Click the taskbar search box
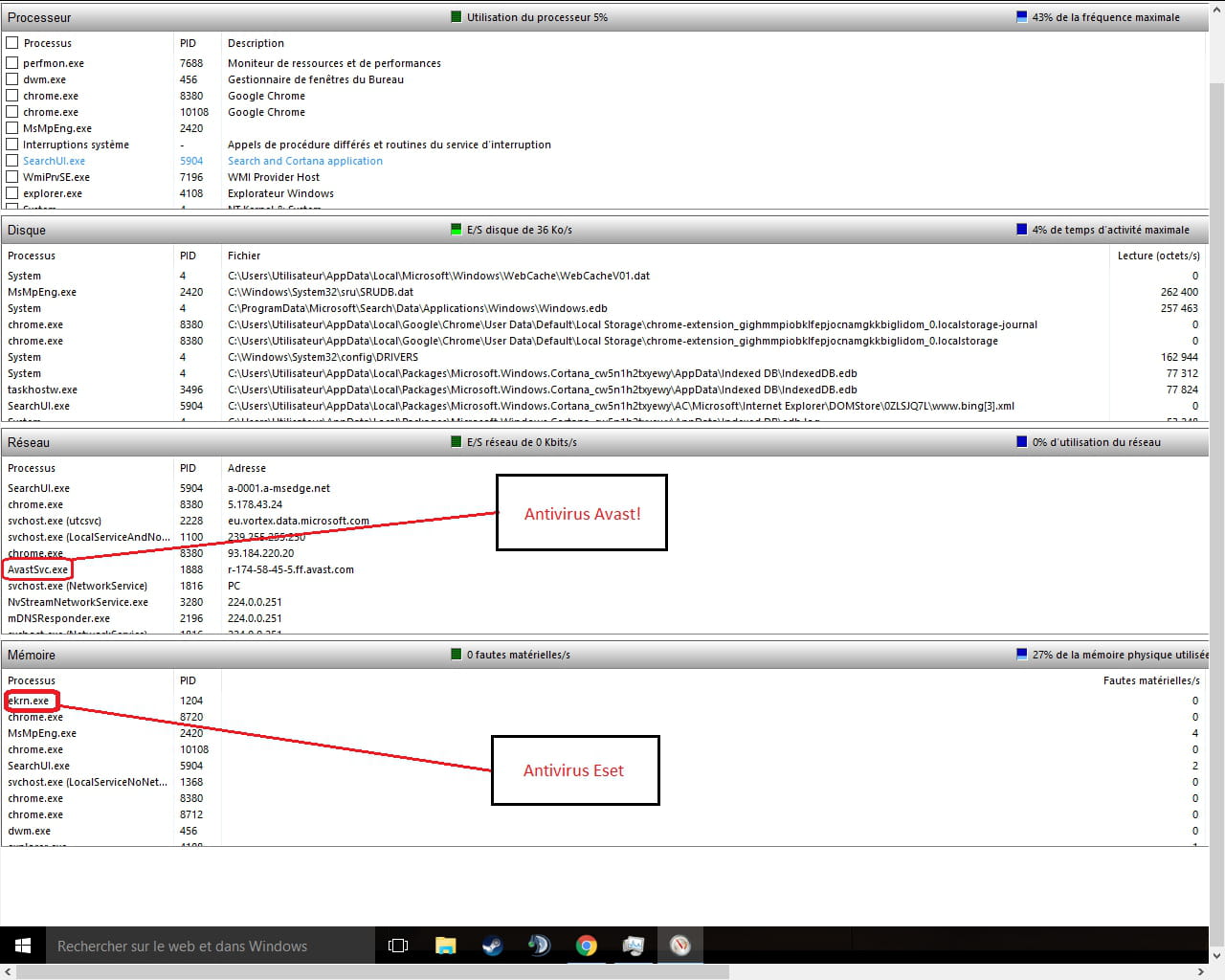Viewport: 1225px width, 980px height. [x=210, y=946]
